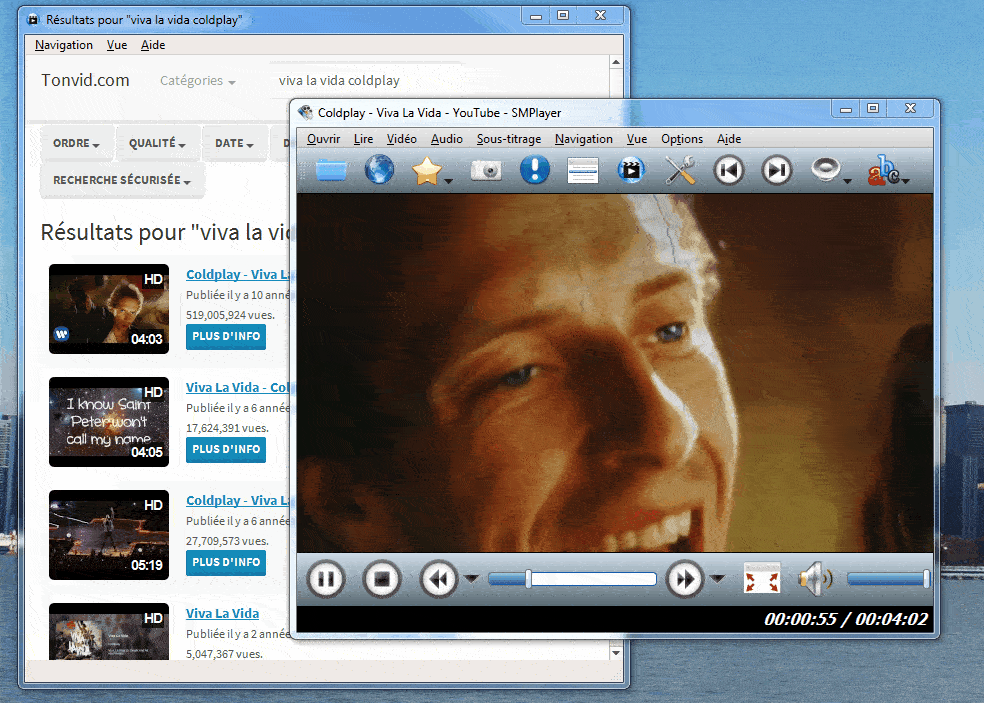Click PLUS D'INFO for the 04:05 video

226,449
